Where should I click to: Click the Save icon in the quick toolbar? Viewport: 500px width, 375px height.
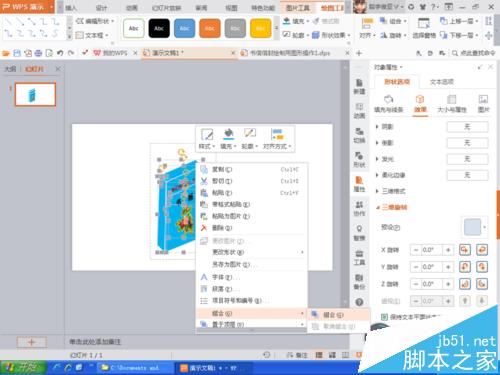pyautogui.click(x=17, y=53)
